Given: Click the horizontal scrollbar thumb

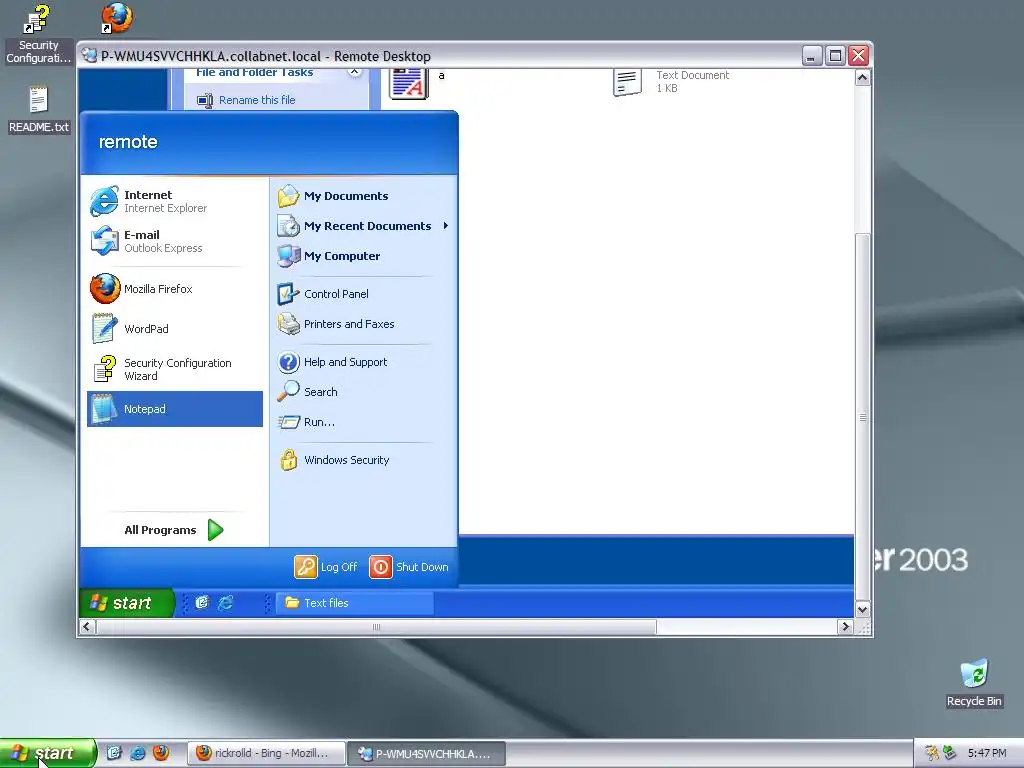Looking at the screenshot, I should pos(376,627).
